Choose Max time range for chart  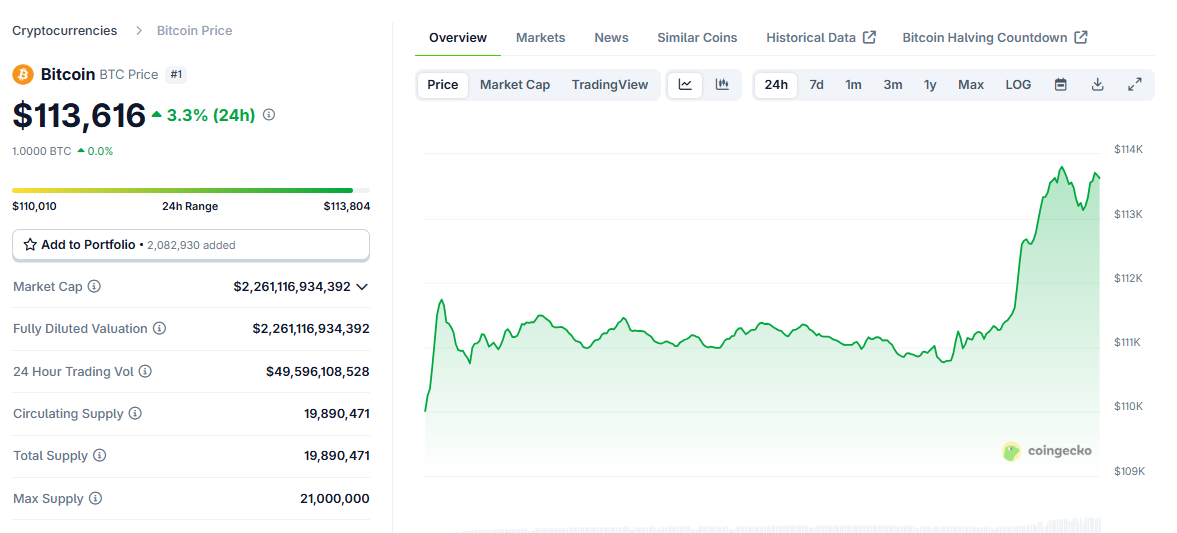coord(971,85)
